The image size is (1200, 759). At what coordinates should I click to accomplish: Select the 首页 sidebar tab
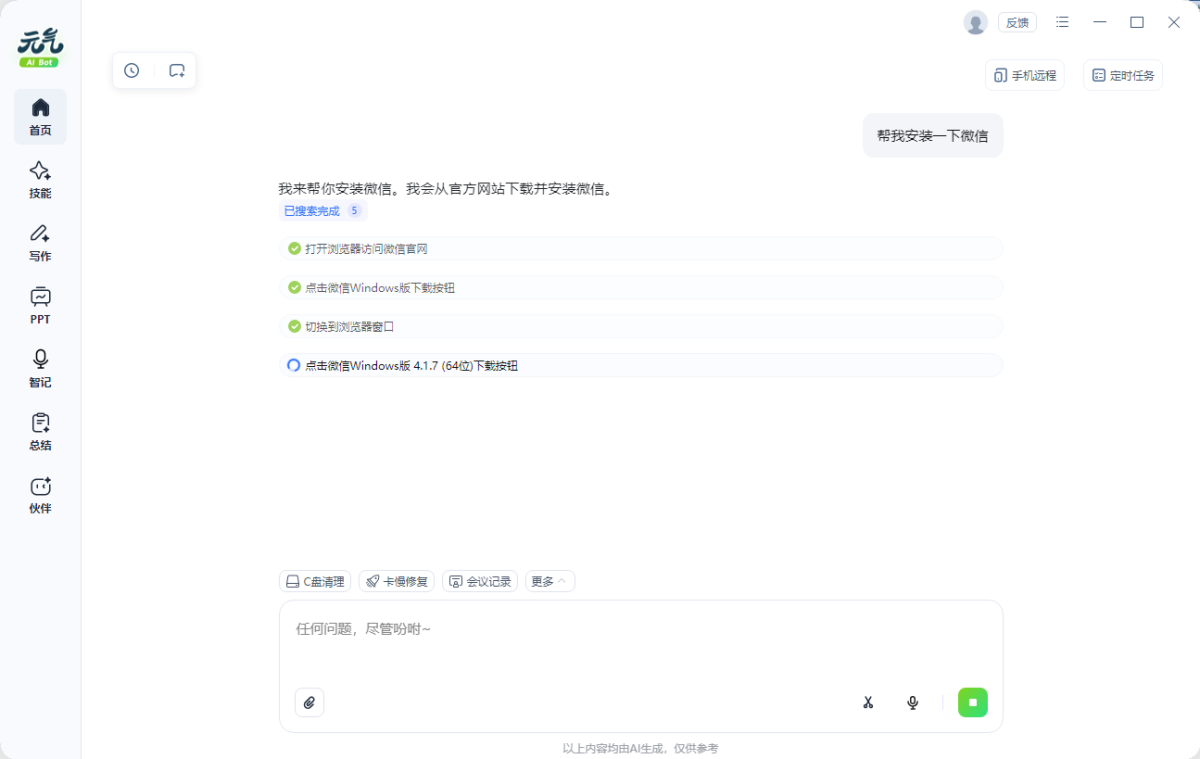[x=40, y=117]
